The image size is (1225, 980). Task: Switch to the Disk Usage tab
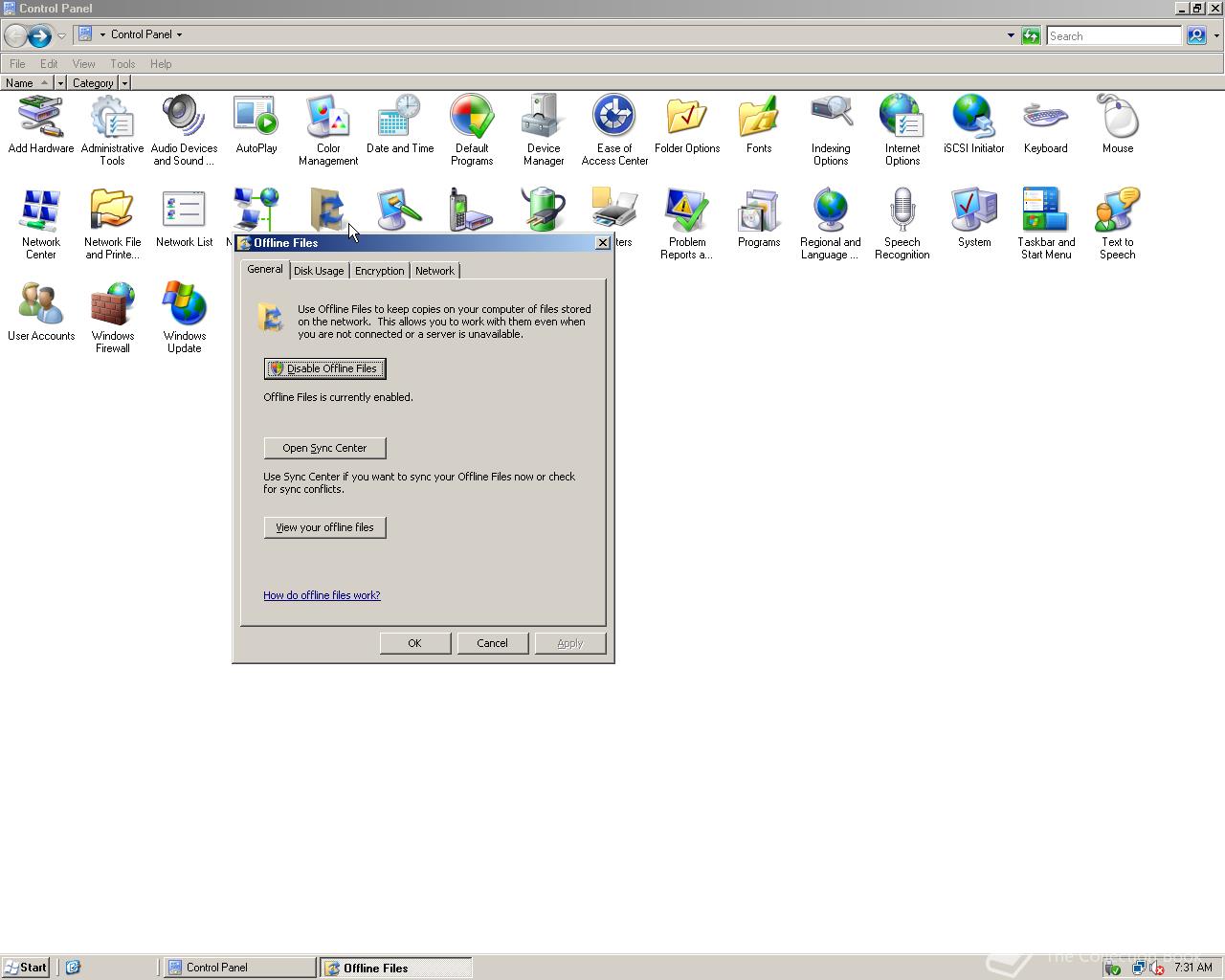point(319,271)
